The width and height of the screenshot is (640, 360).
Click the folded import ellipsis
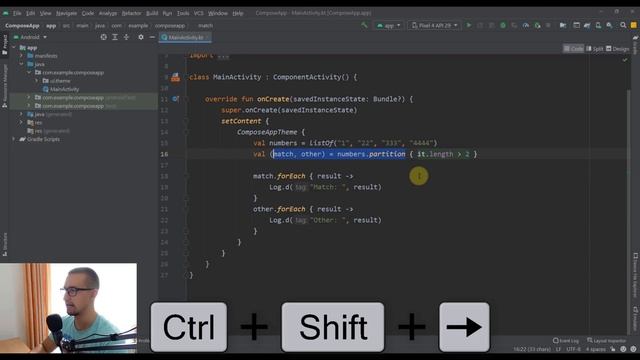tap(223, 56)
